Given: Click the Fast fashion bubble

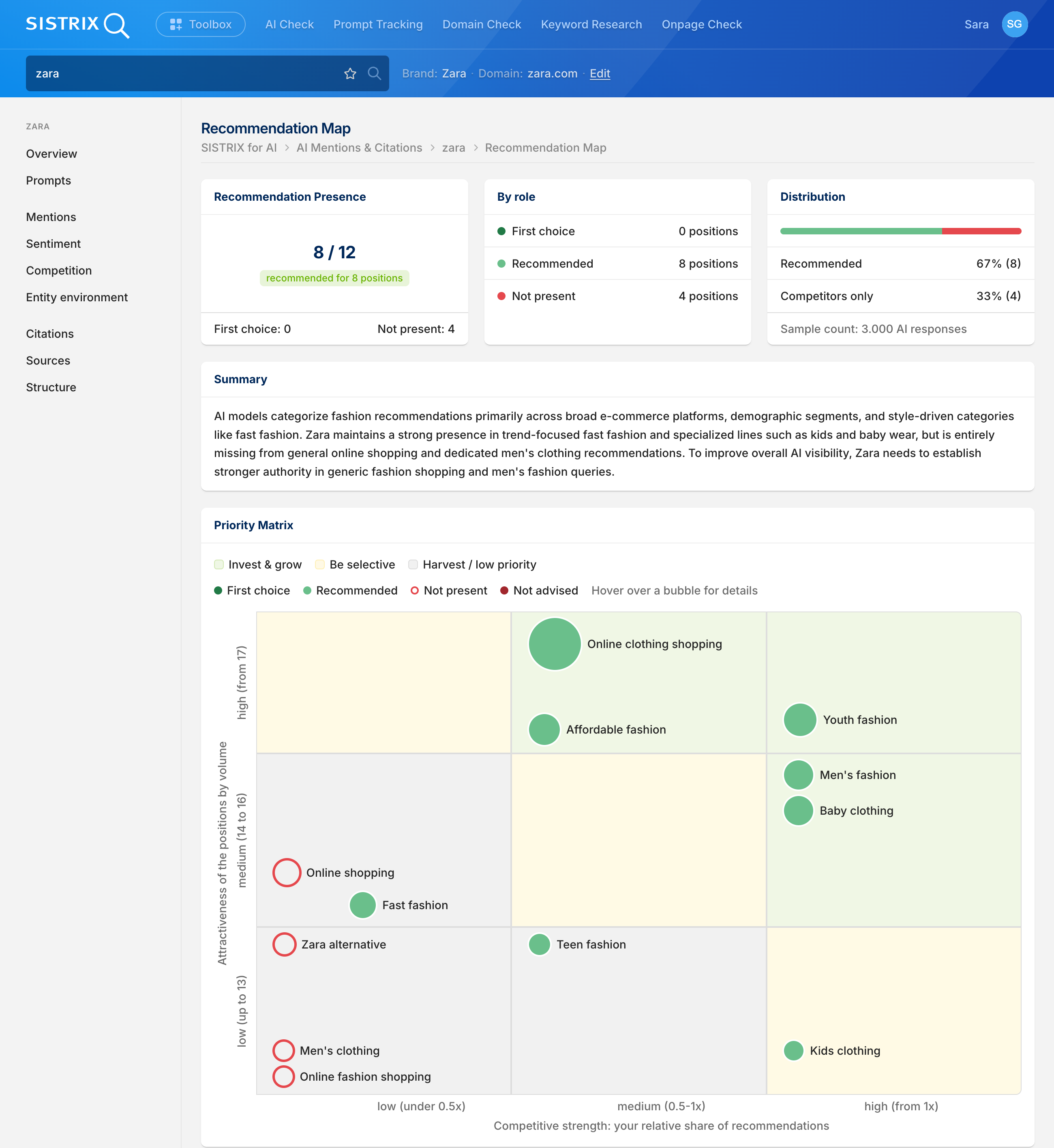Looking at the screenshot, I should tap(363, 906).
